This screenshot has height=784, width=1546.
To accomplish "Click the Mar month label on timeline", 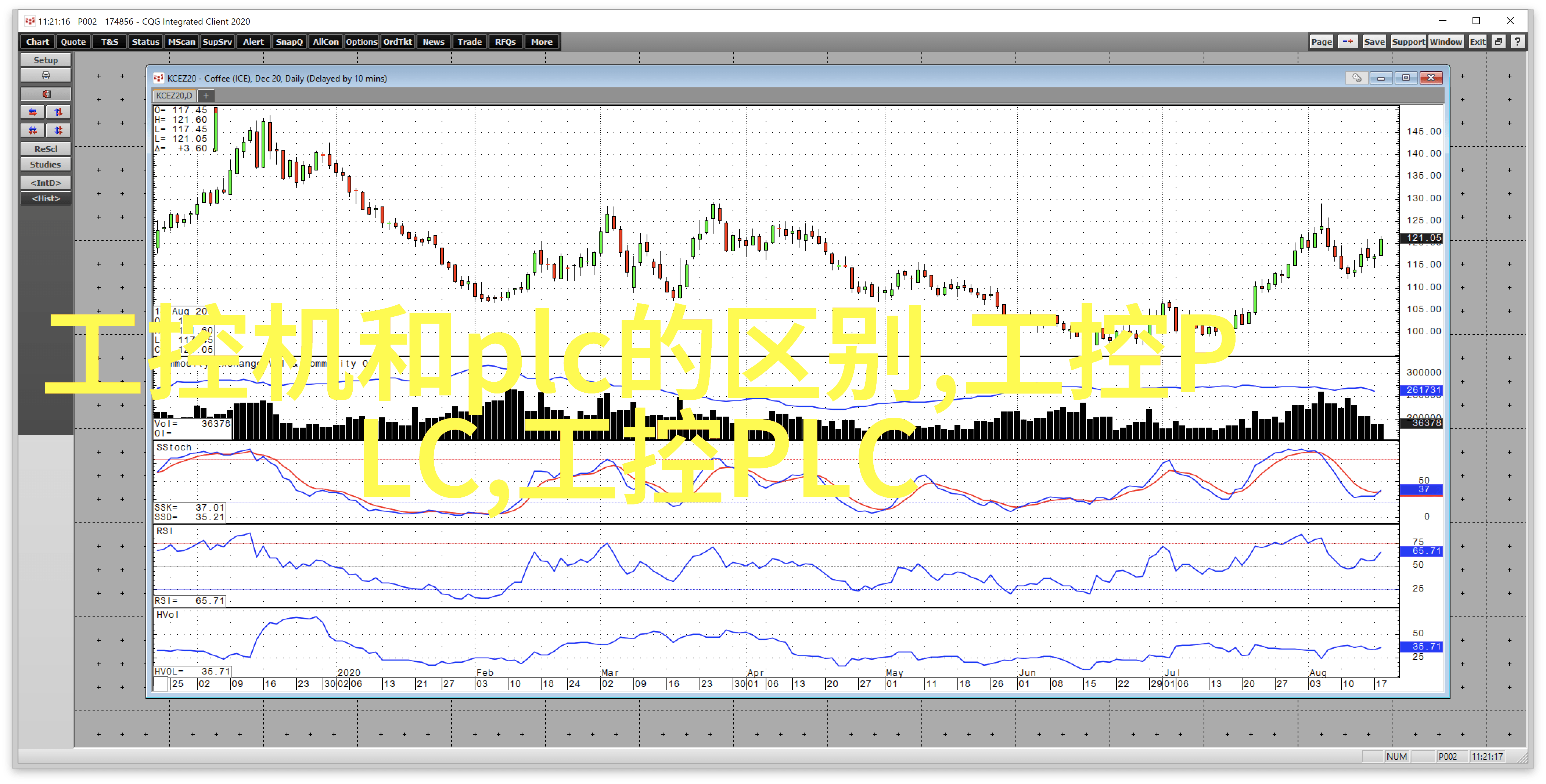I will coord(610,673).
